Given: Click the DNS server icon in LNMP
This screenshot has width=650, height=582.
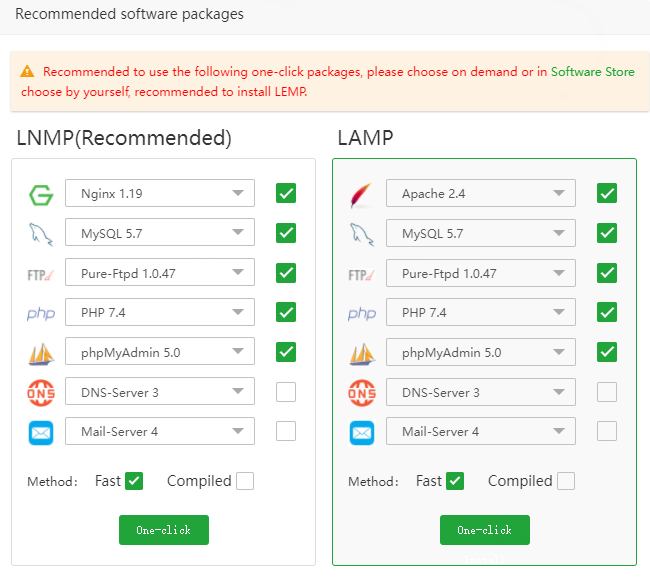Looking at the screenshot, I should point(40,393).
